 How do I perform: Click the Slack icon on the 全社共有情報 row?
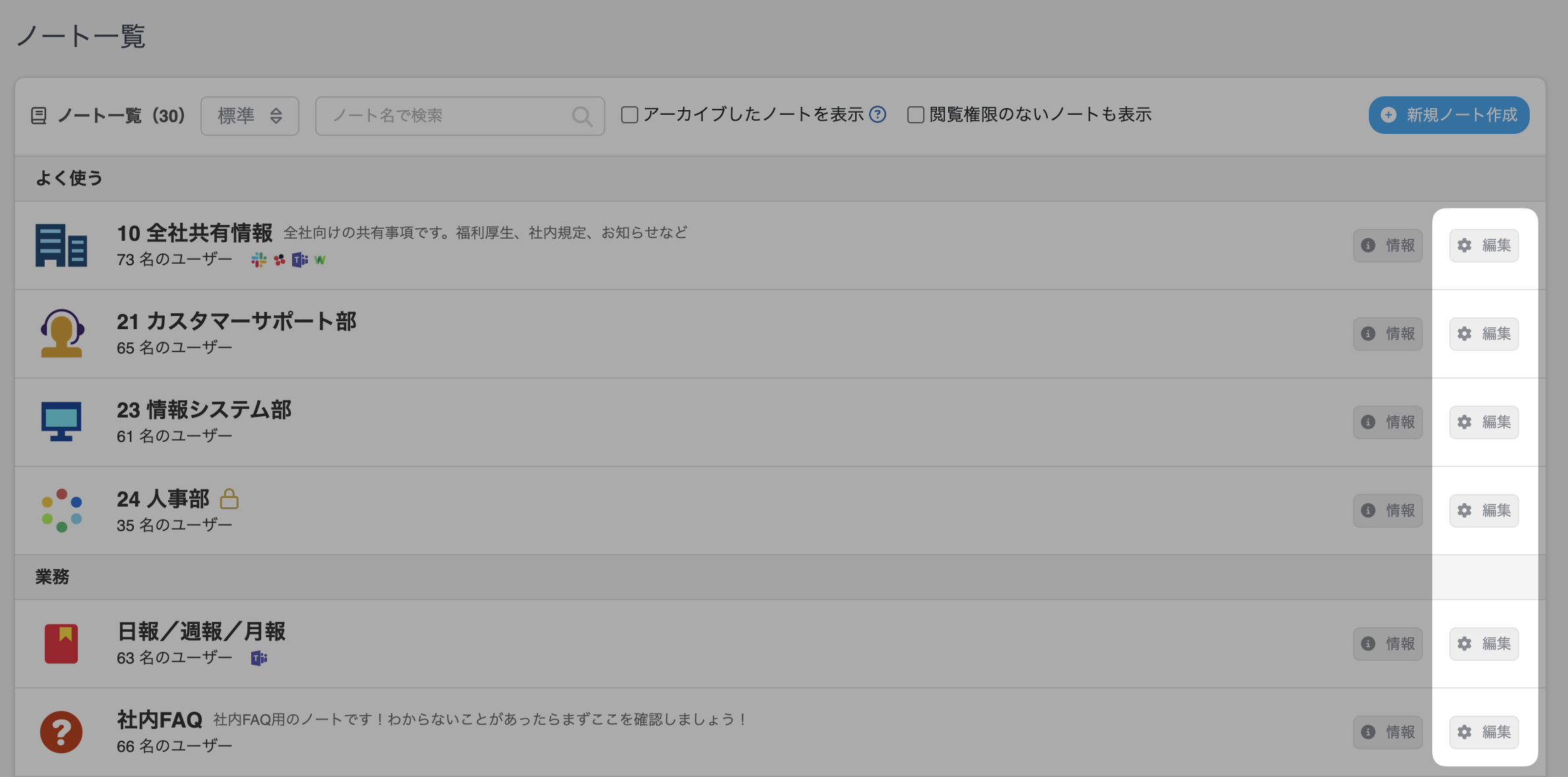(258, 259)
